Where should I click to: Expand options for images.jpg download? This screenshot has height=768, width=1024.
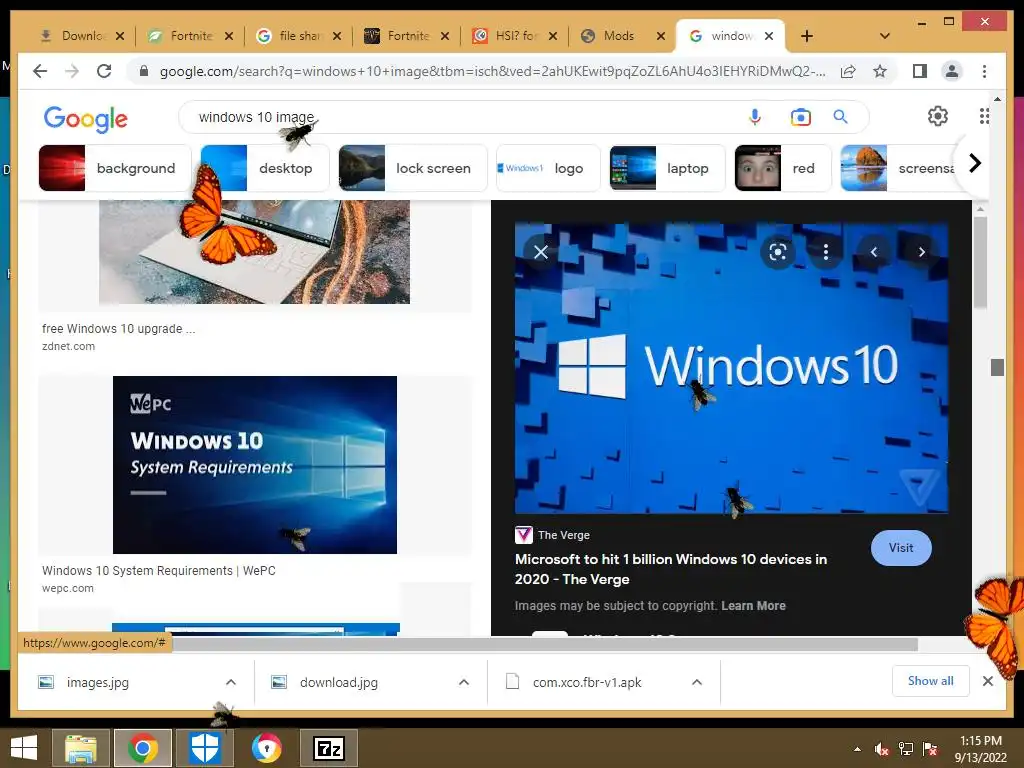pyautogui.click(x=231, y=682)
